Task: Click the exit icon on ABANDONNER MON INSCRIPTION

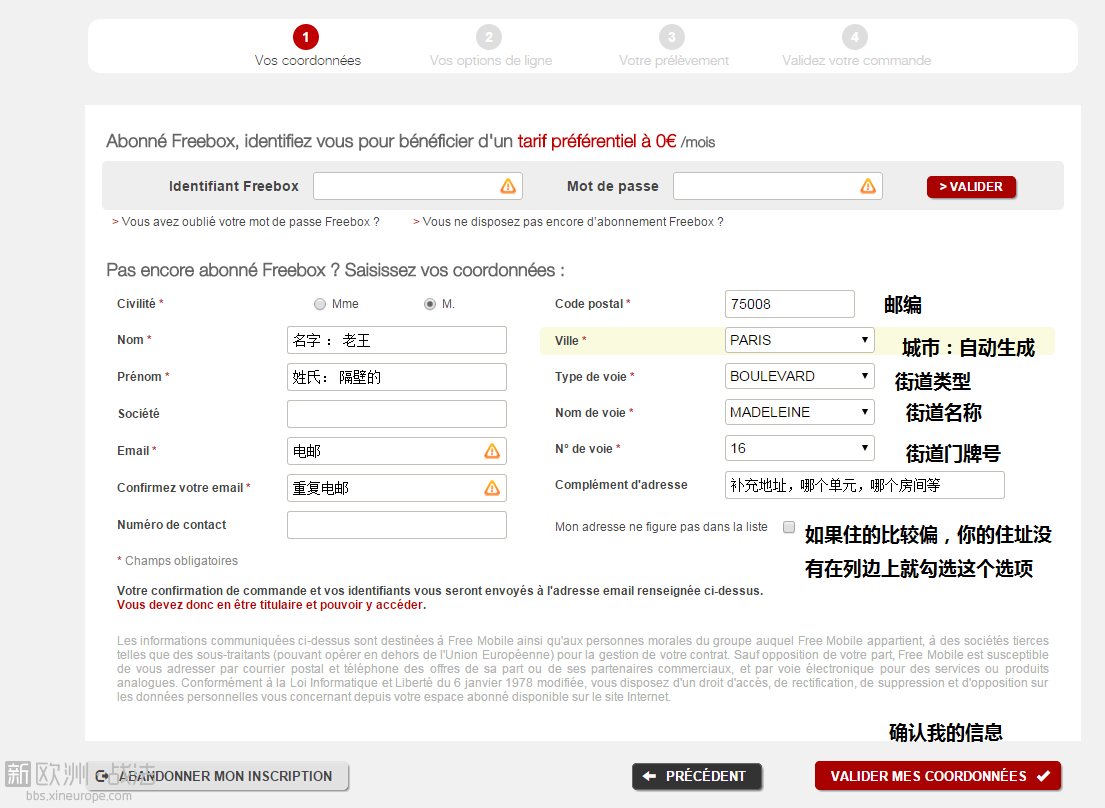Action: click(102, 776)
